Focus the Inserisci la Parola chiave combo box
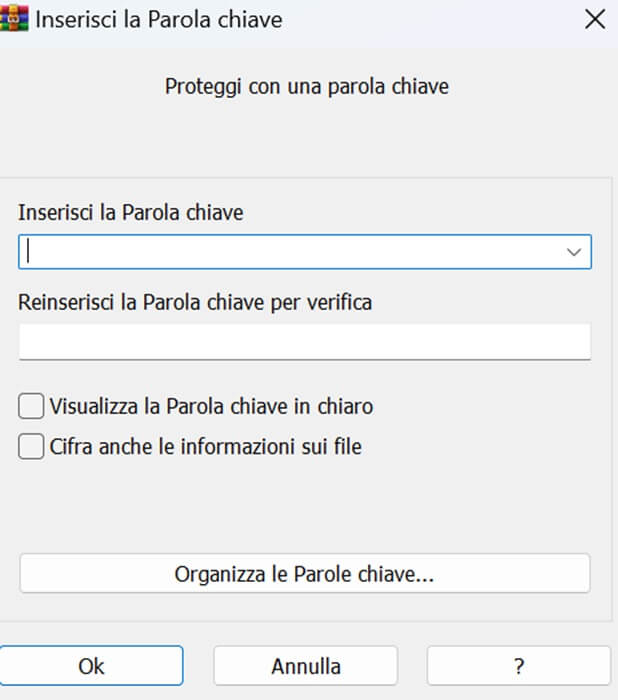 click(290, 252)
